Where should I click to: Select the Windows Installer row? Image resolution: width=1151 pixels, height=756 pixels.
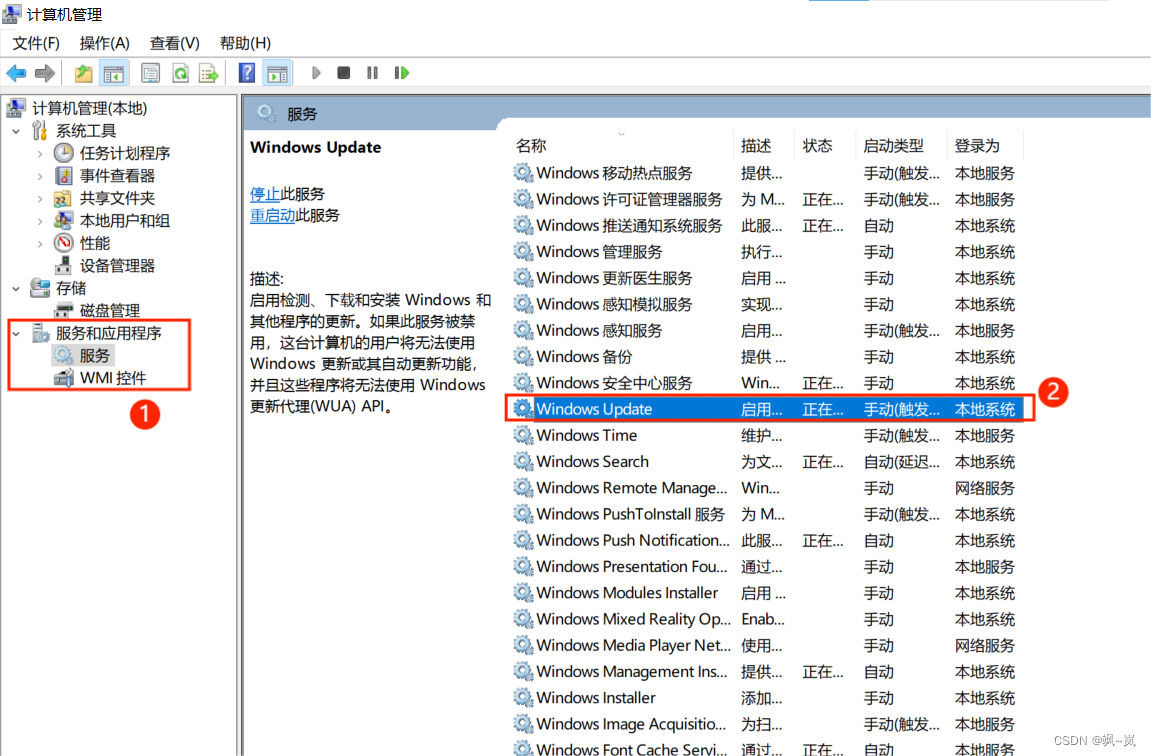766,698
